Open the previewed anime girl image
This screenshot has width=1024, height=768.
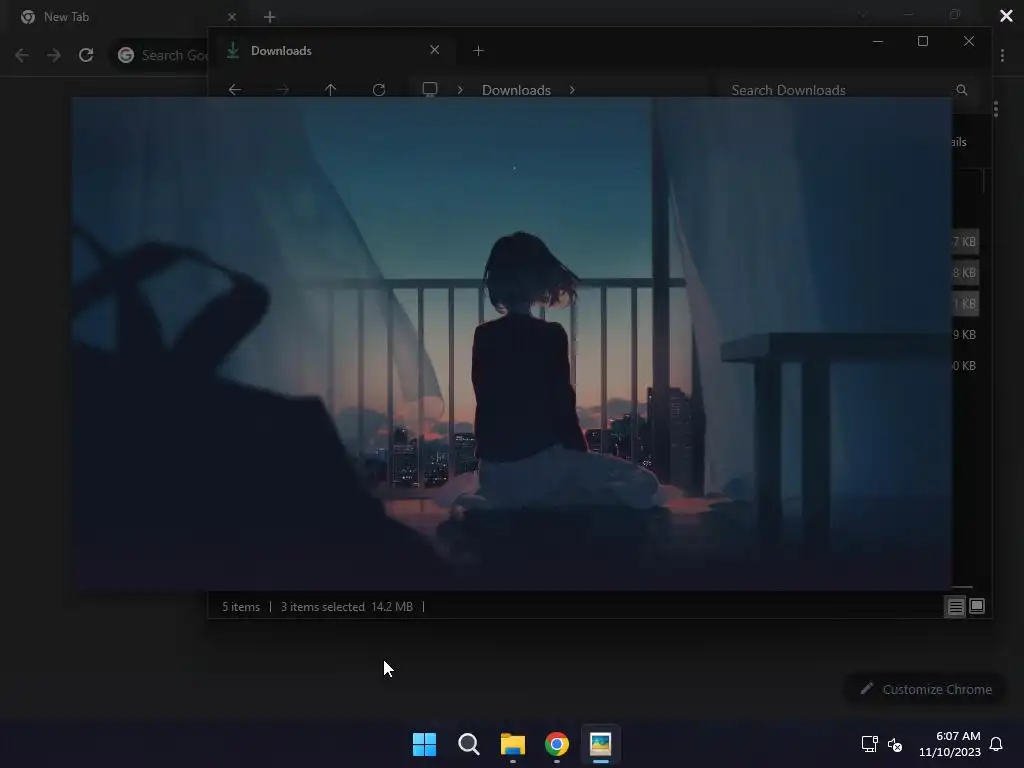[x=512, y=344]
